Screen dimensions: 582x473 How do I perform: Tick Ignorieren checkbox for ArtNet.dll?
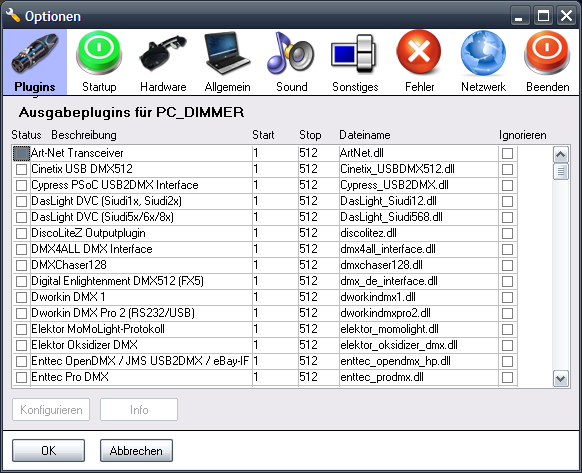point(507,153)
